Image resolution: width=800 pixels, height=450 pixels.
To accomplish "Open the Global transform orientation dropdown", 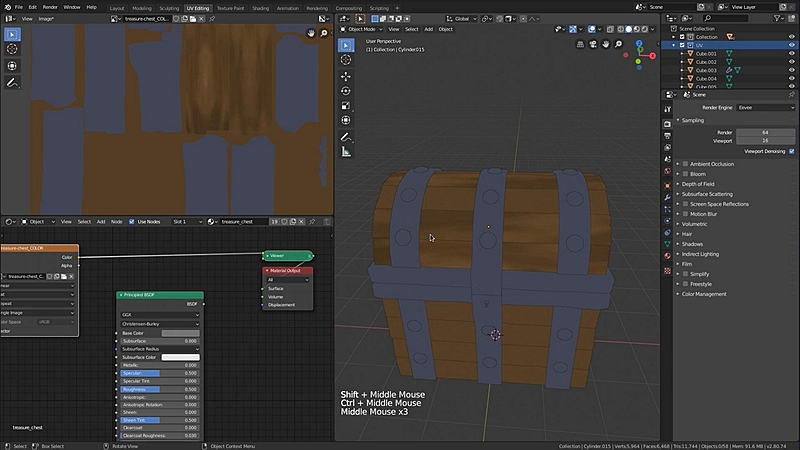I will (462, 19).
